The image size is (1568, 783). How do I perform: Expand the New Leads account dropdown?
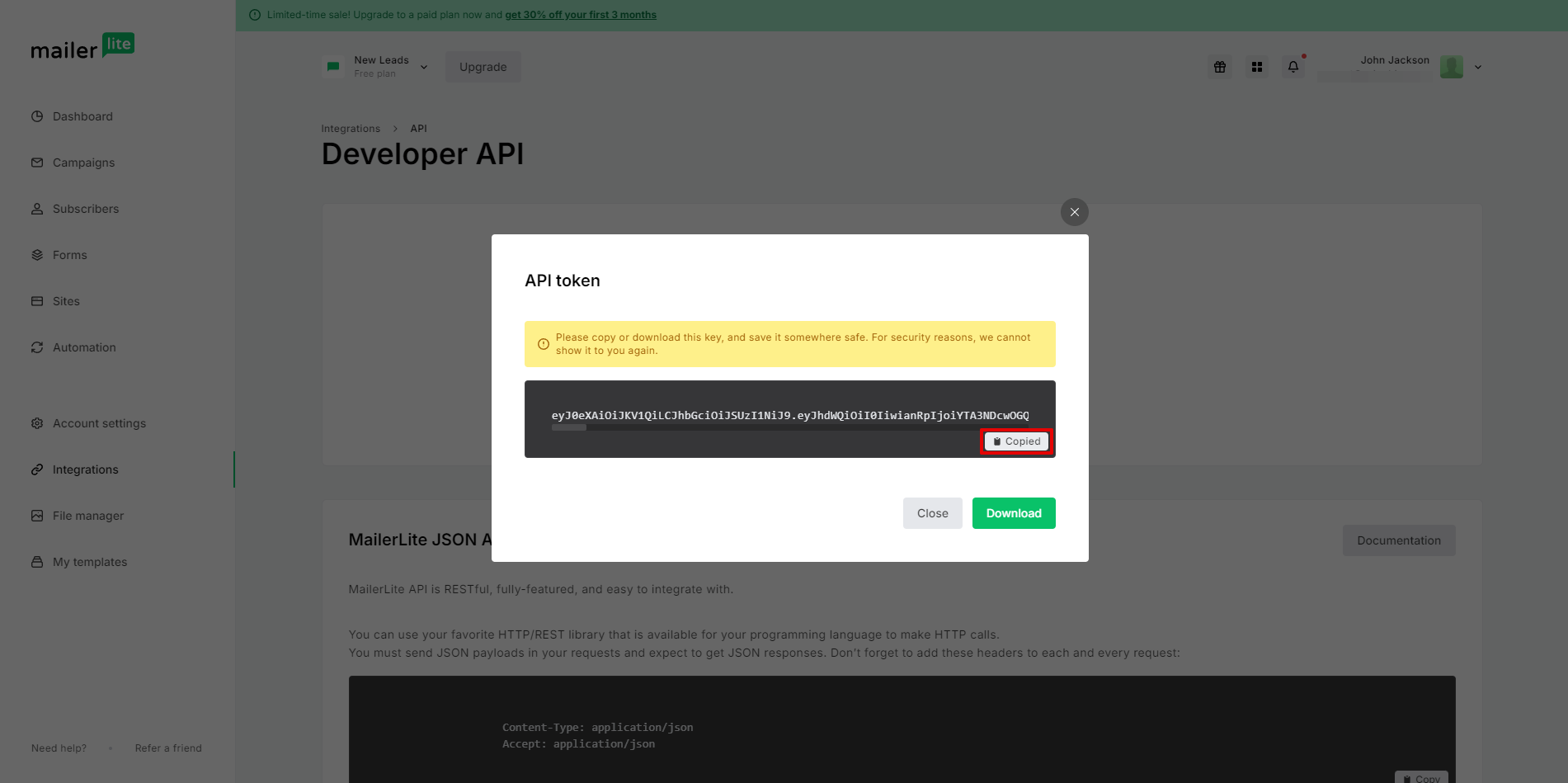[424, 67]
